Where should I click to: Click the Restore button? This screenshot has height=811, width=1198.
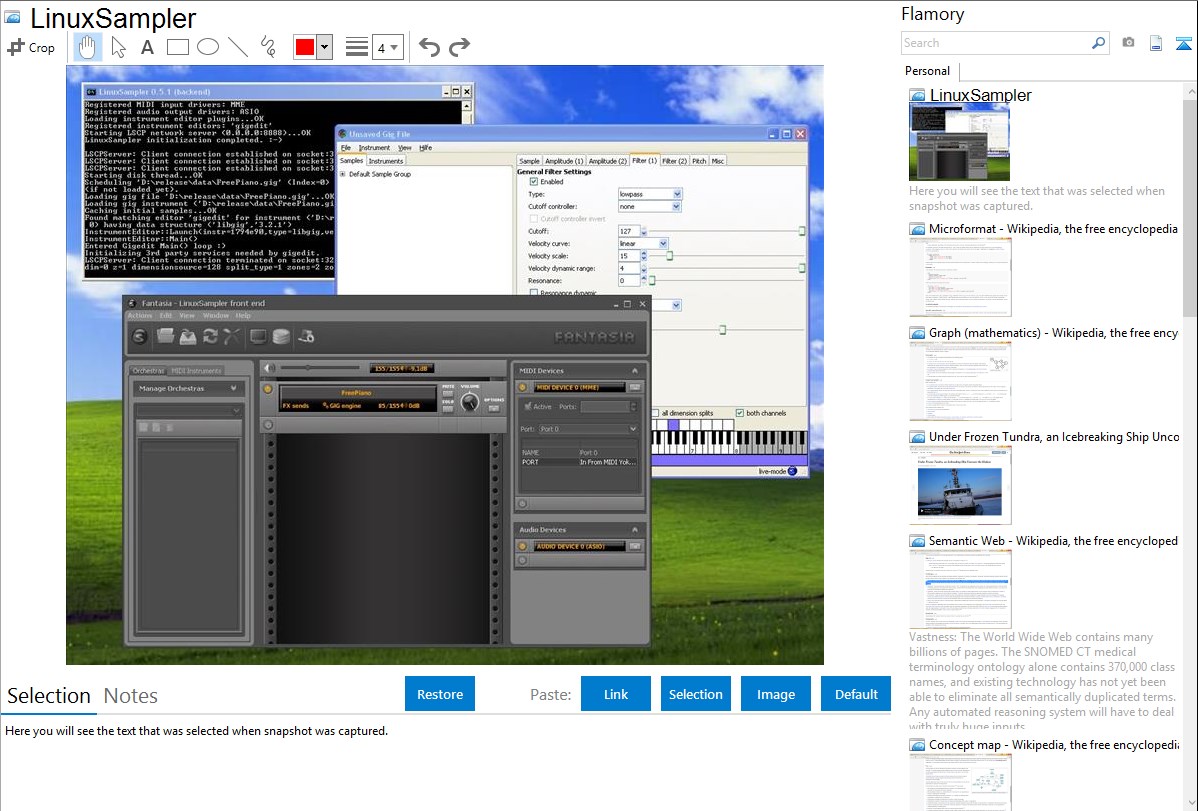coord(440,694)
